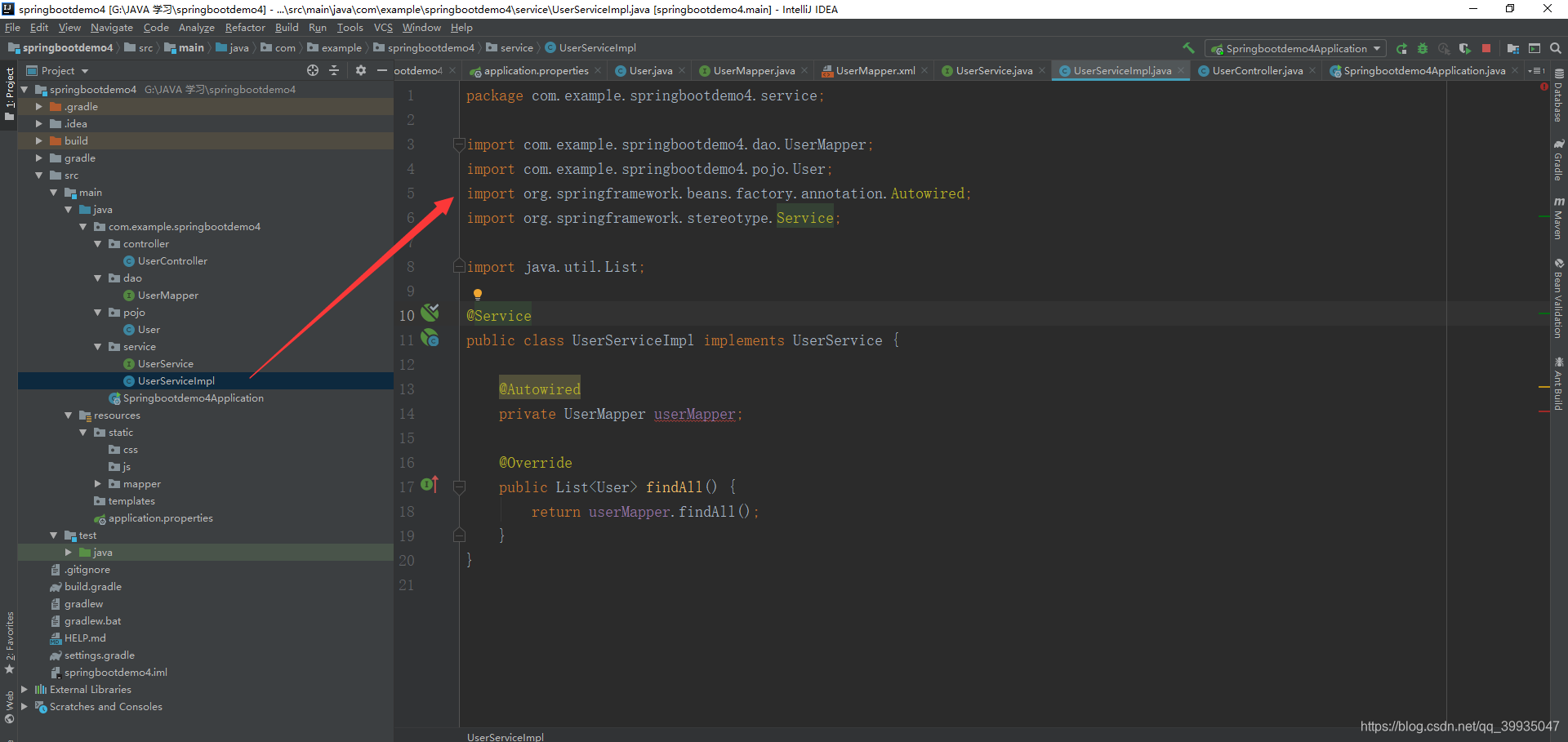1568x742 pixels.
Task: Click the 'service' breadcrumb in navigation bar
Action: (x=516, y=48)
